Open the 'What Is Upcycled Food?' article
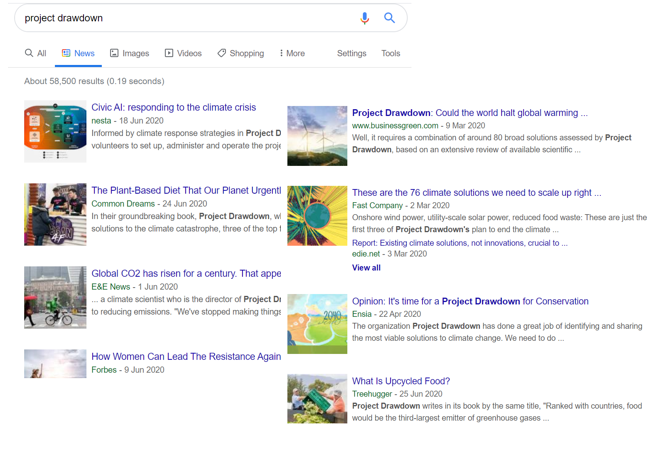 coord(401,381)
